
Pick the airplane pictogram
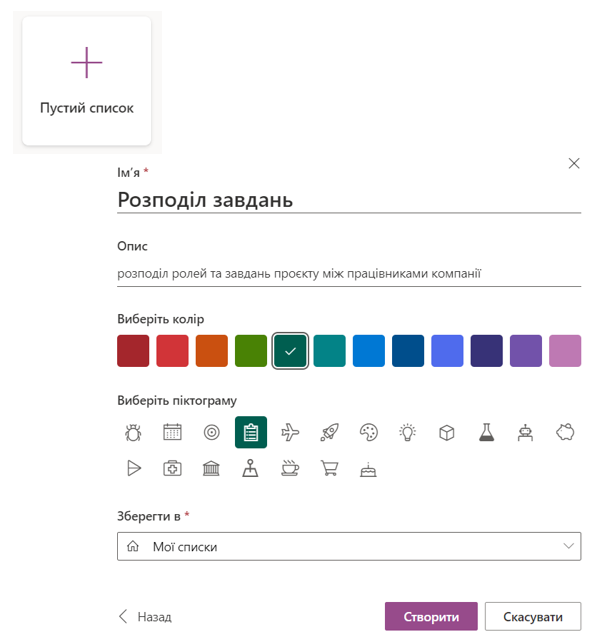click(290, 432)
